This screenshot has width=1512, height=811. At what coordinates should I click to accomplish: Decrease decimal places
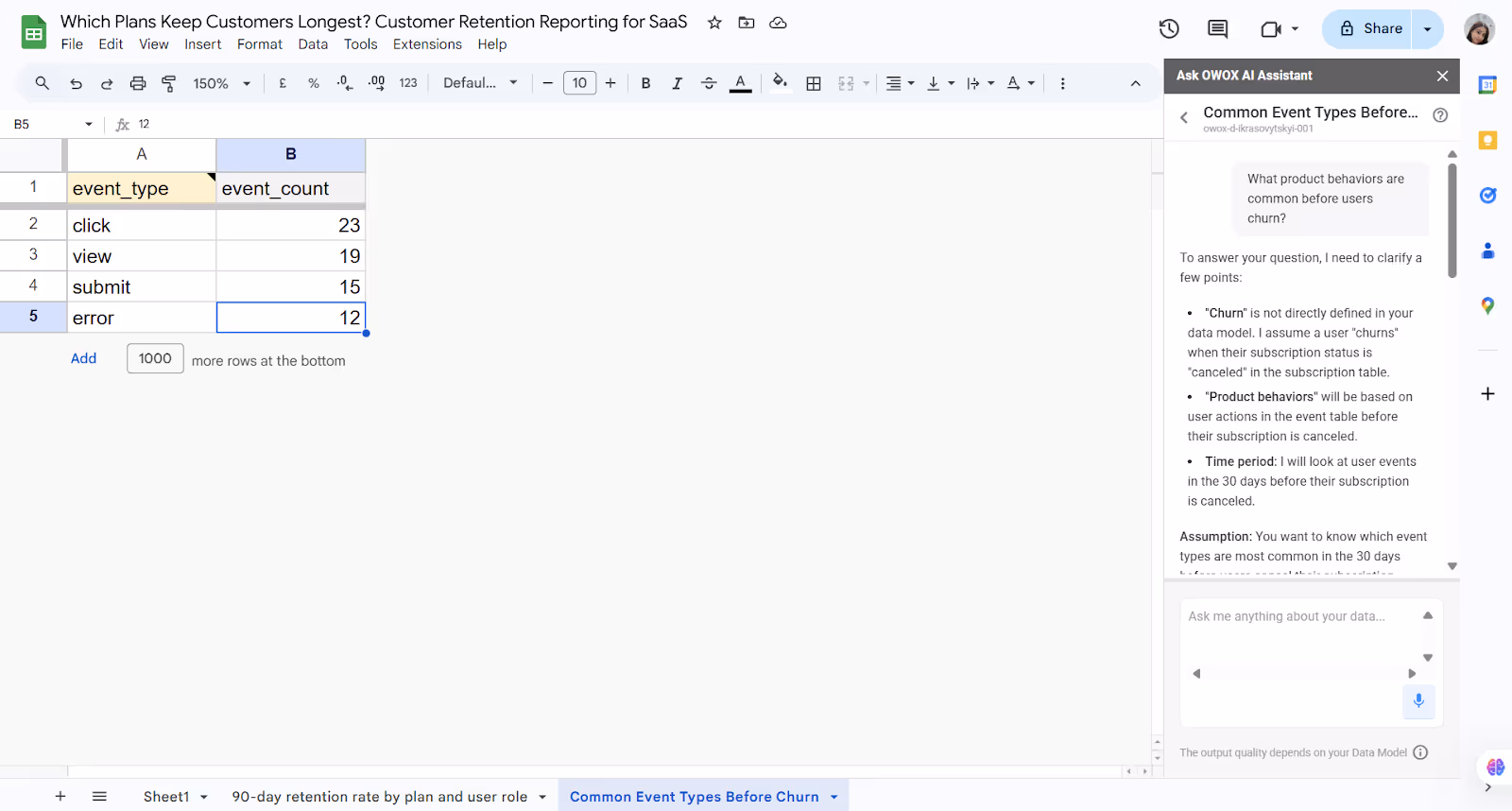345,83
